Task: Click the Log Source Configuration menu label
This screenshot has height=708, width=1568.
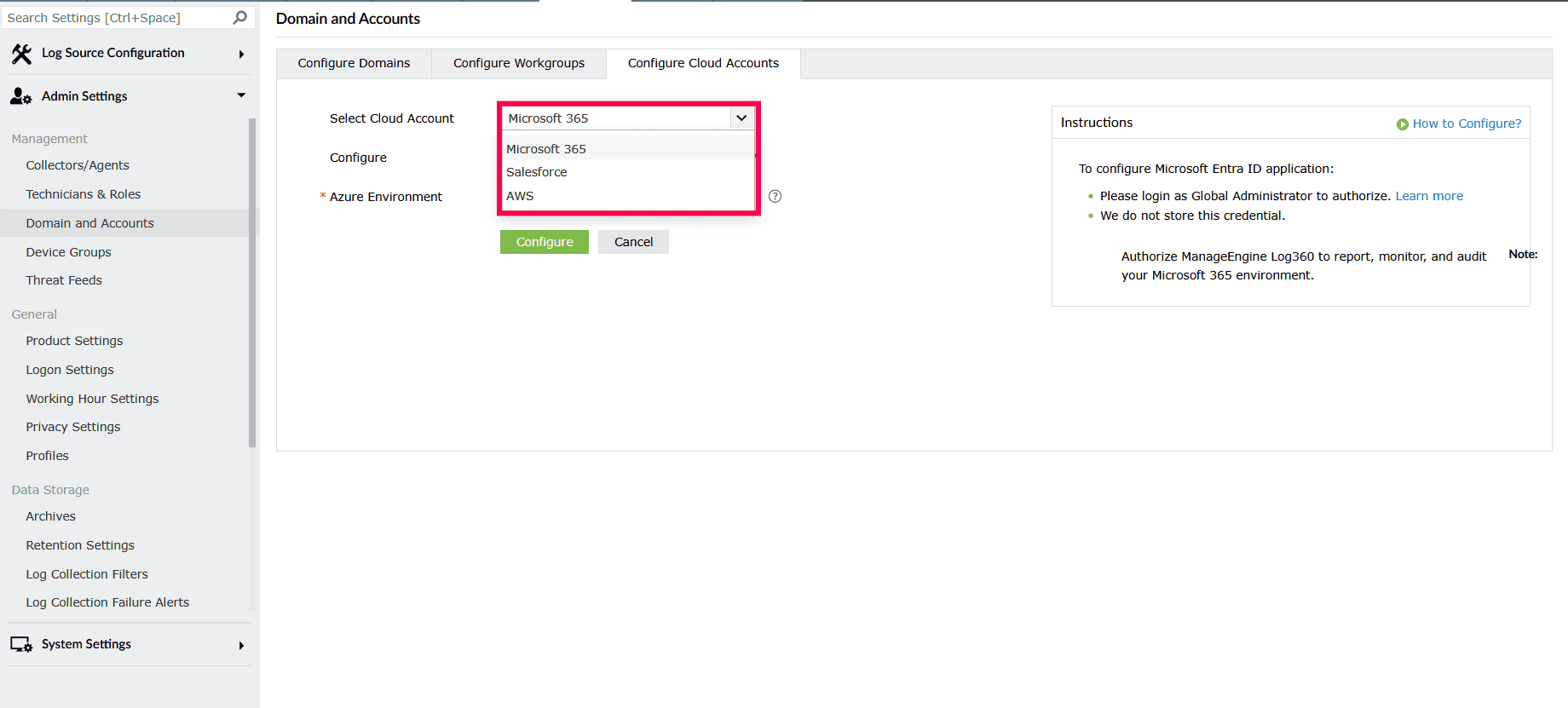Action: (x=112, y=53)
